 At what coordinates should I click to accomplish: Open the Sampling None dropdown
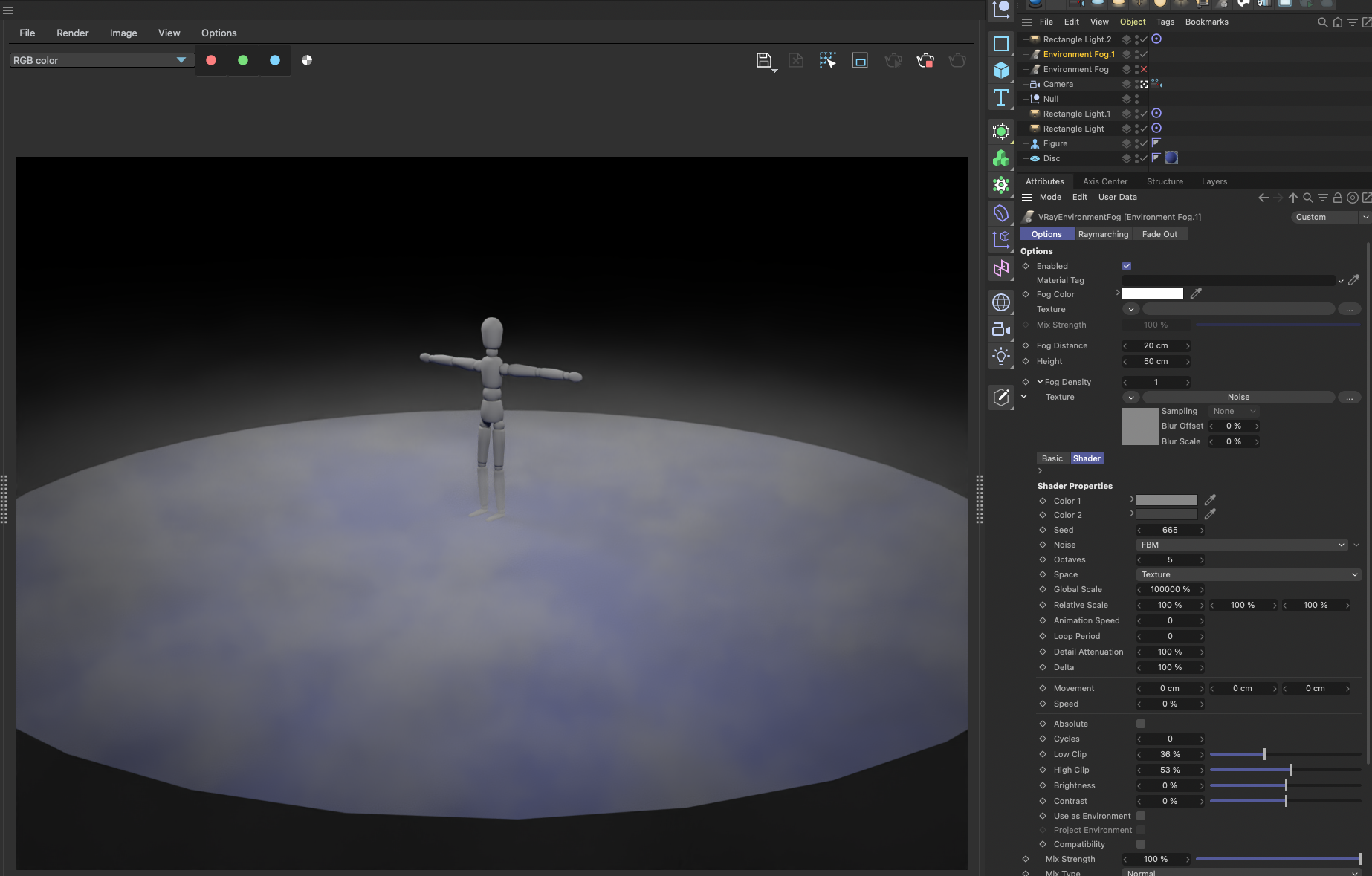pyautogui.click(x=1234, y=411)
